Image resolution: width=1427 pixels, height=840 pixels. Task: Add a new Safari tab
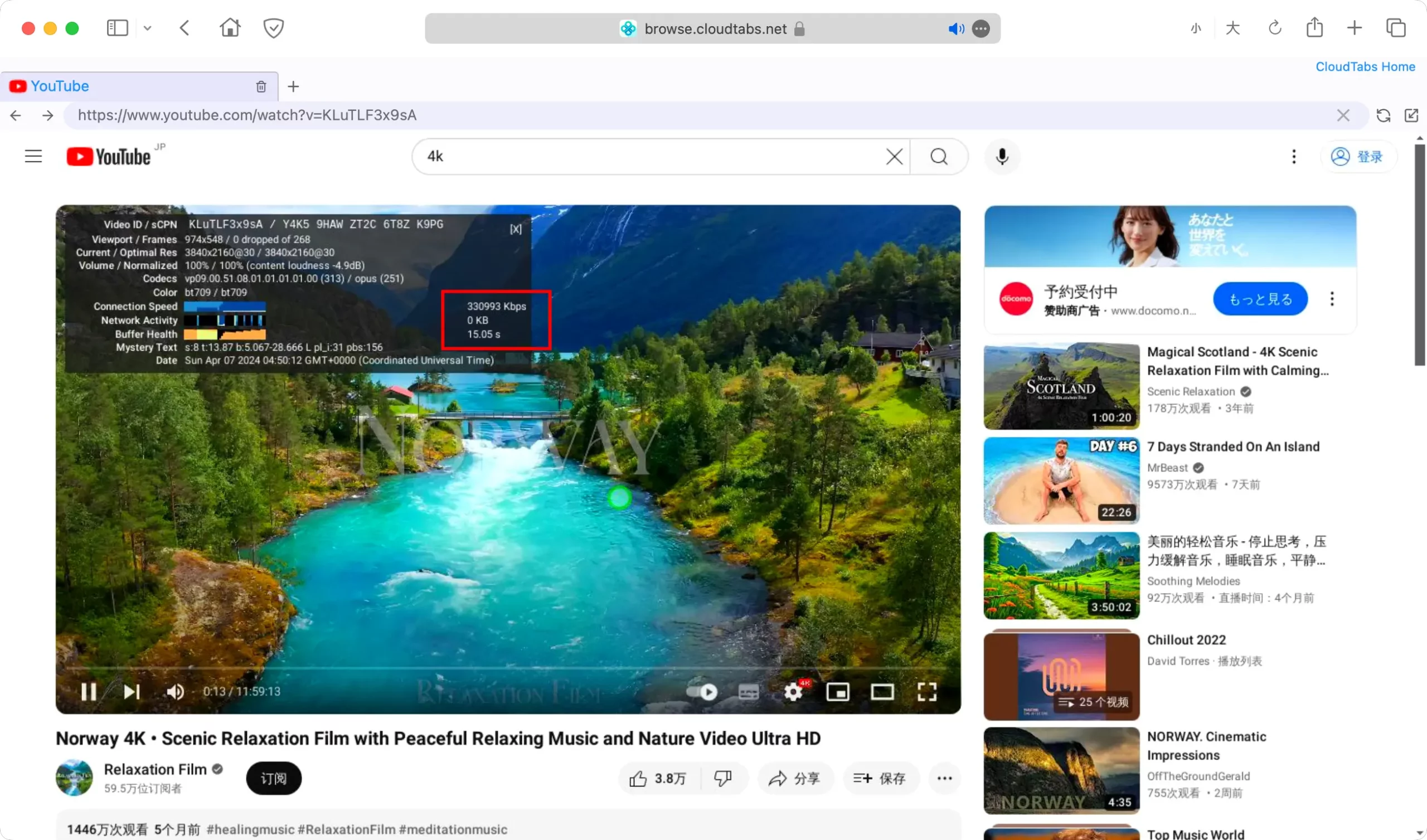click(x=1354, y=28)
